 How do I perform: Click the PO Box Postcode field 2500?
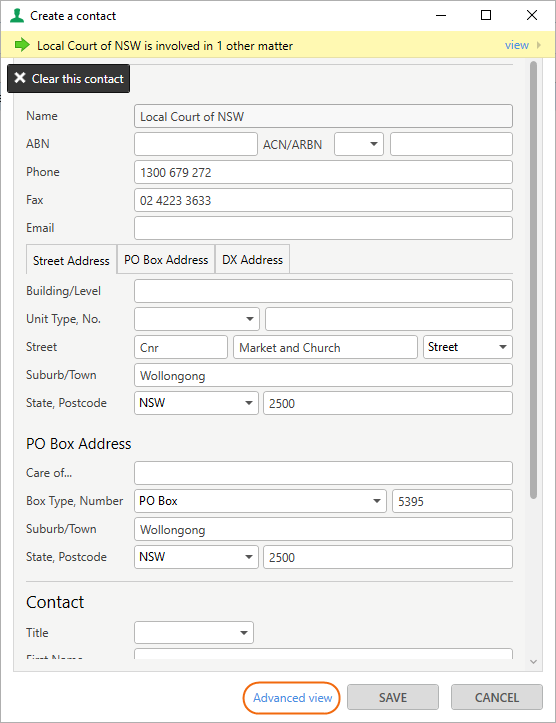[x=388, y=557]
